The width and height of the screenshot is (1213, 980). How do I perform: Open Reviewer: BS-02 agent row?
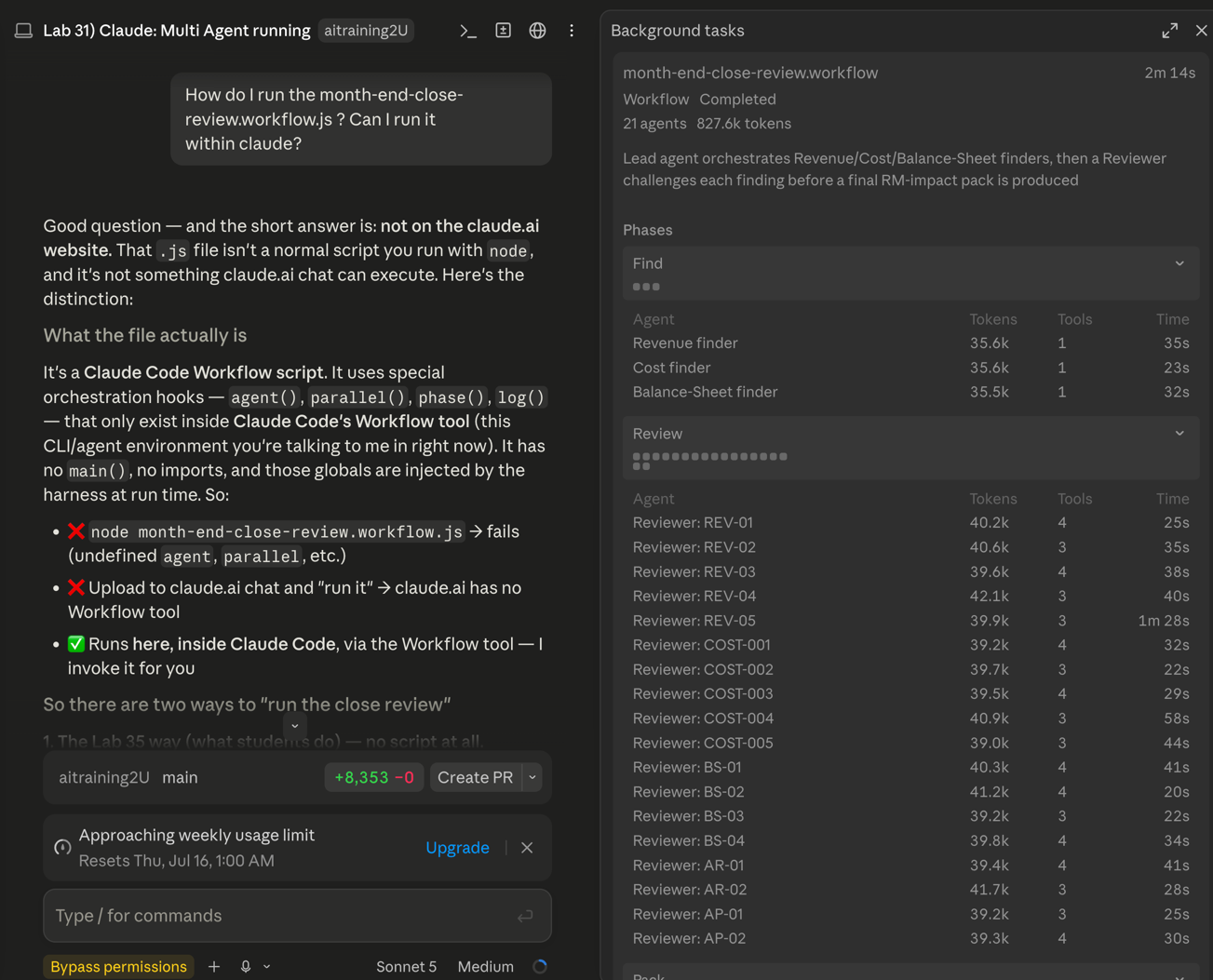click(x=910, y=792)
